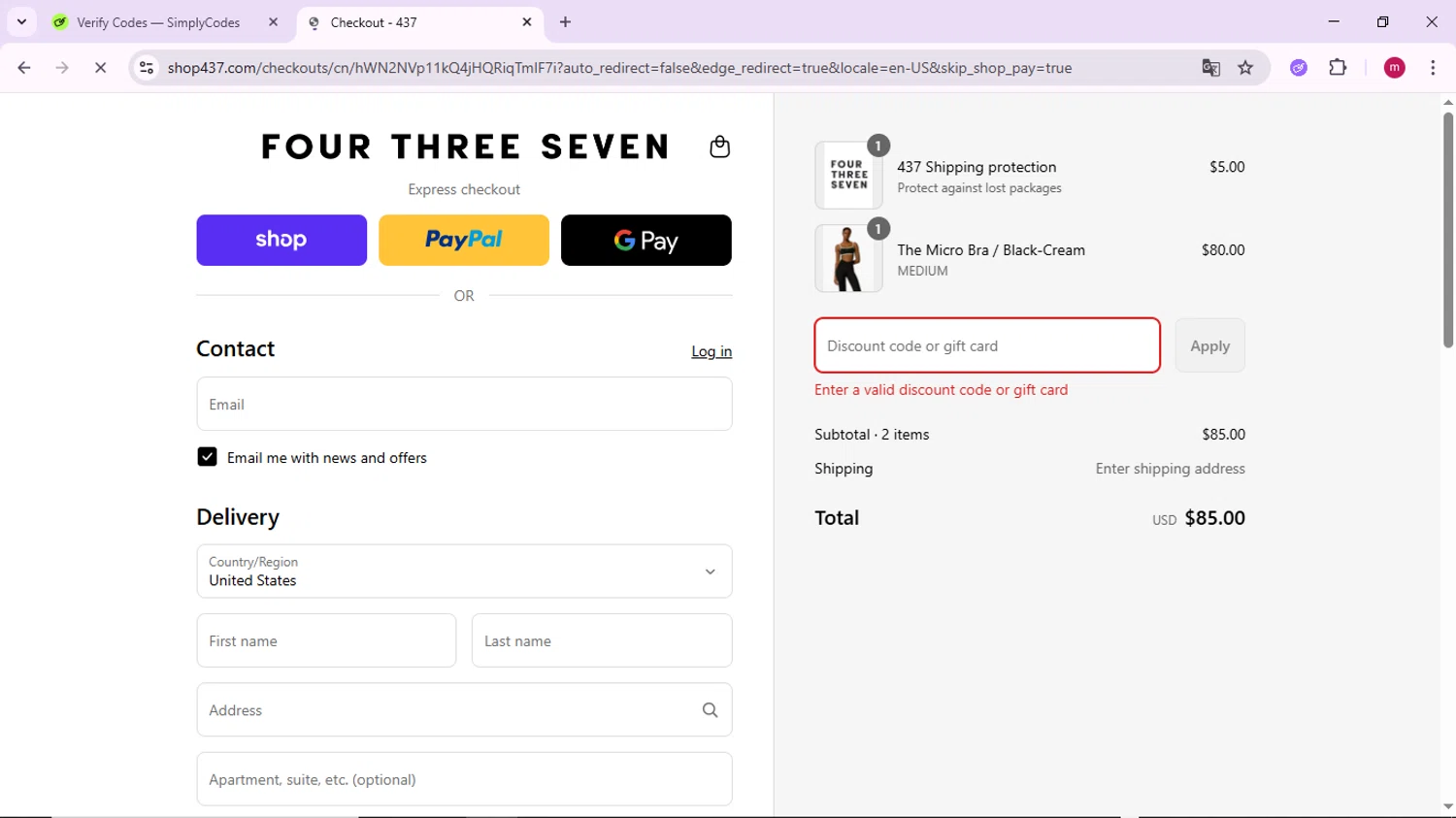Open the Chrome profile avatar

coord(1394,68)
